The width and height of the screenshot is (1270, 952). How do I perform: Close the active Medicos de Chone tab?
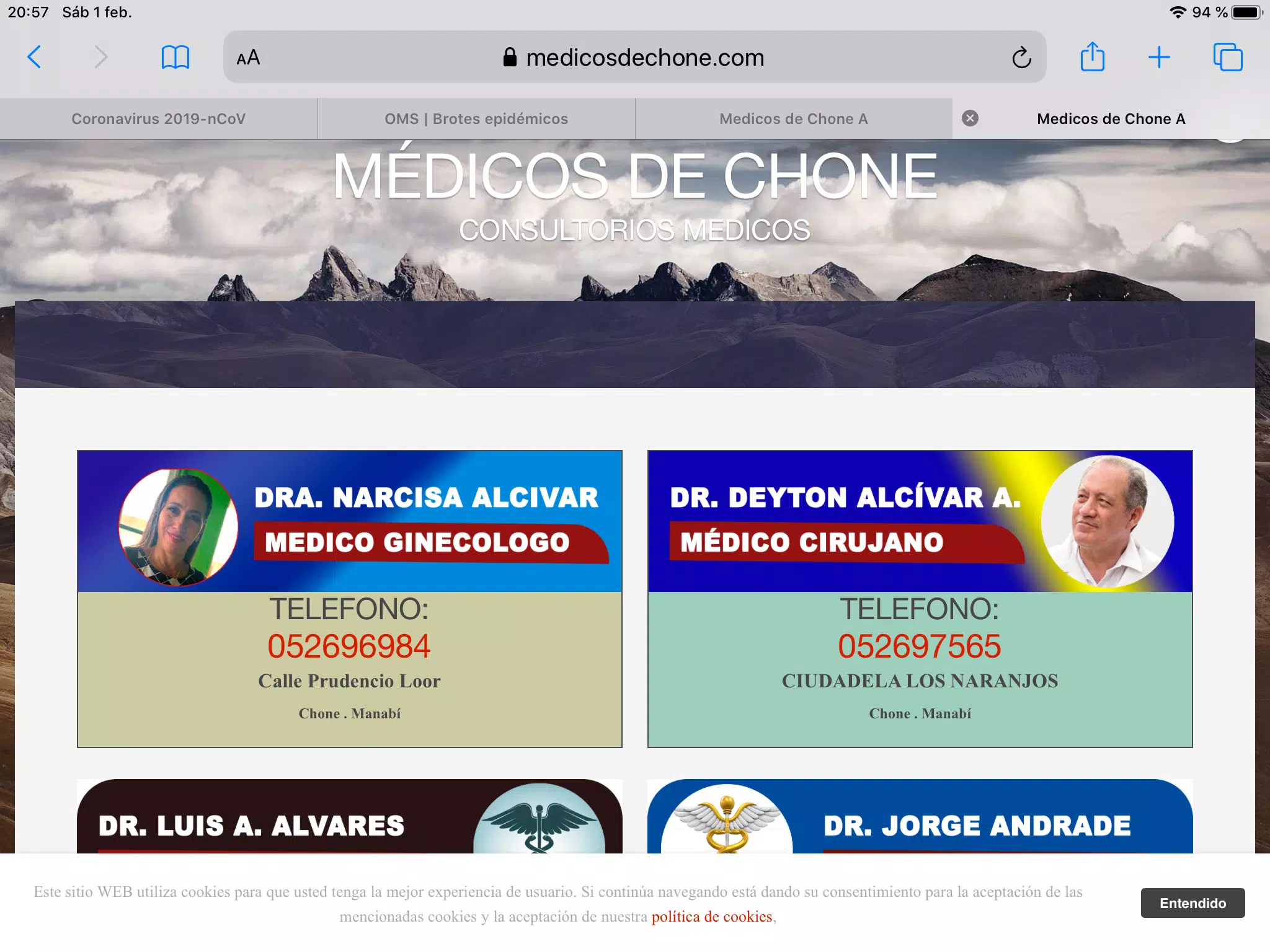coord(970,118)
